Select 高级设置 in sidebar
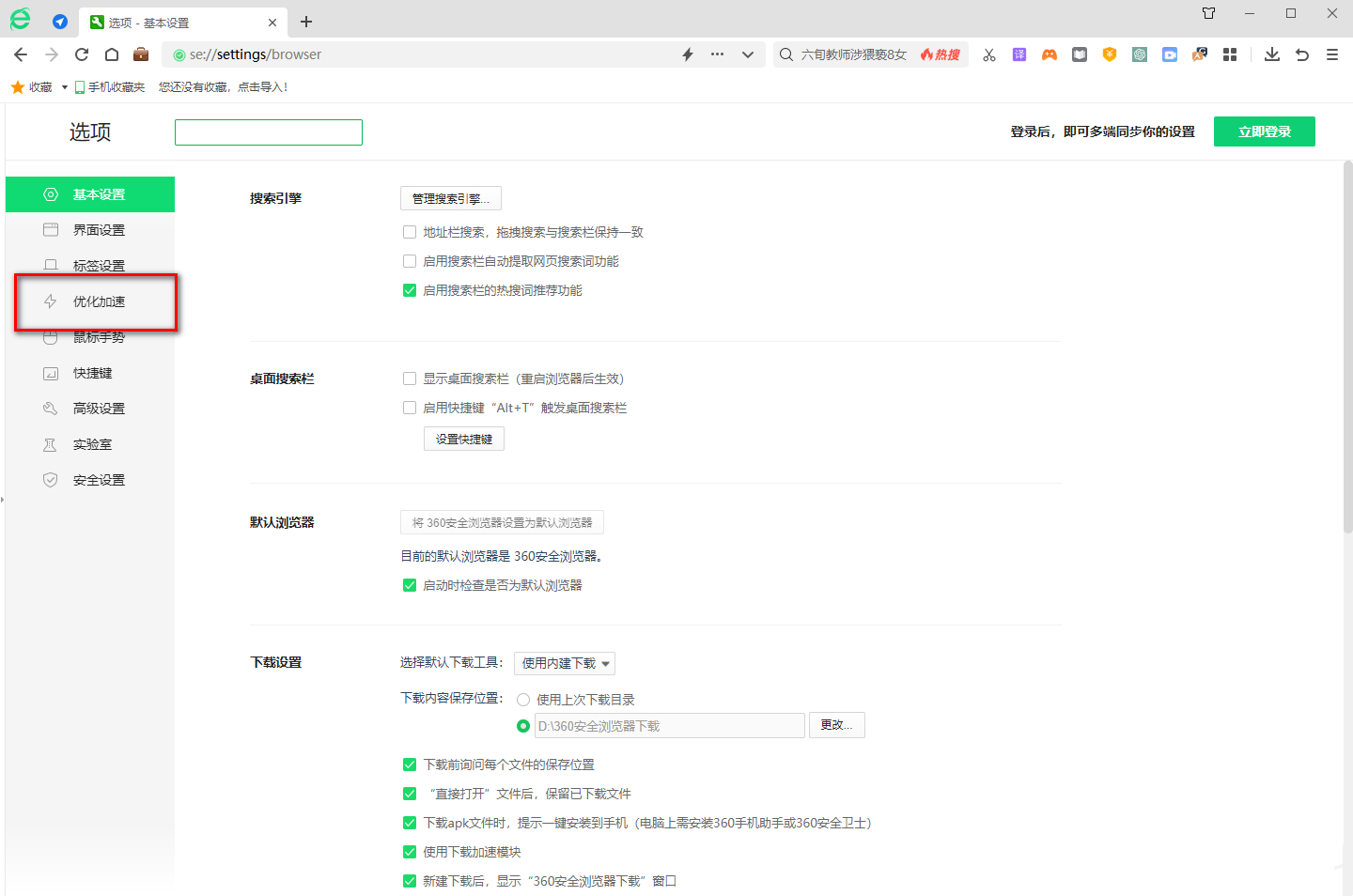1353x896 pixels. 90,409
